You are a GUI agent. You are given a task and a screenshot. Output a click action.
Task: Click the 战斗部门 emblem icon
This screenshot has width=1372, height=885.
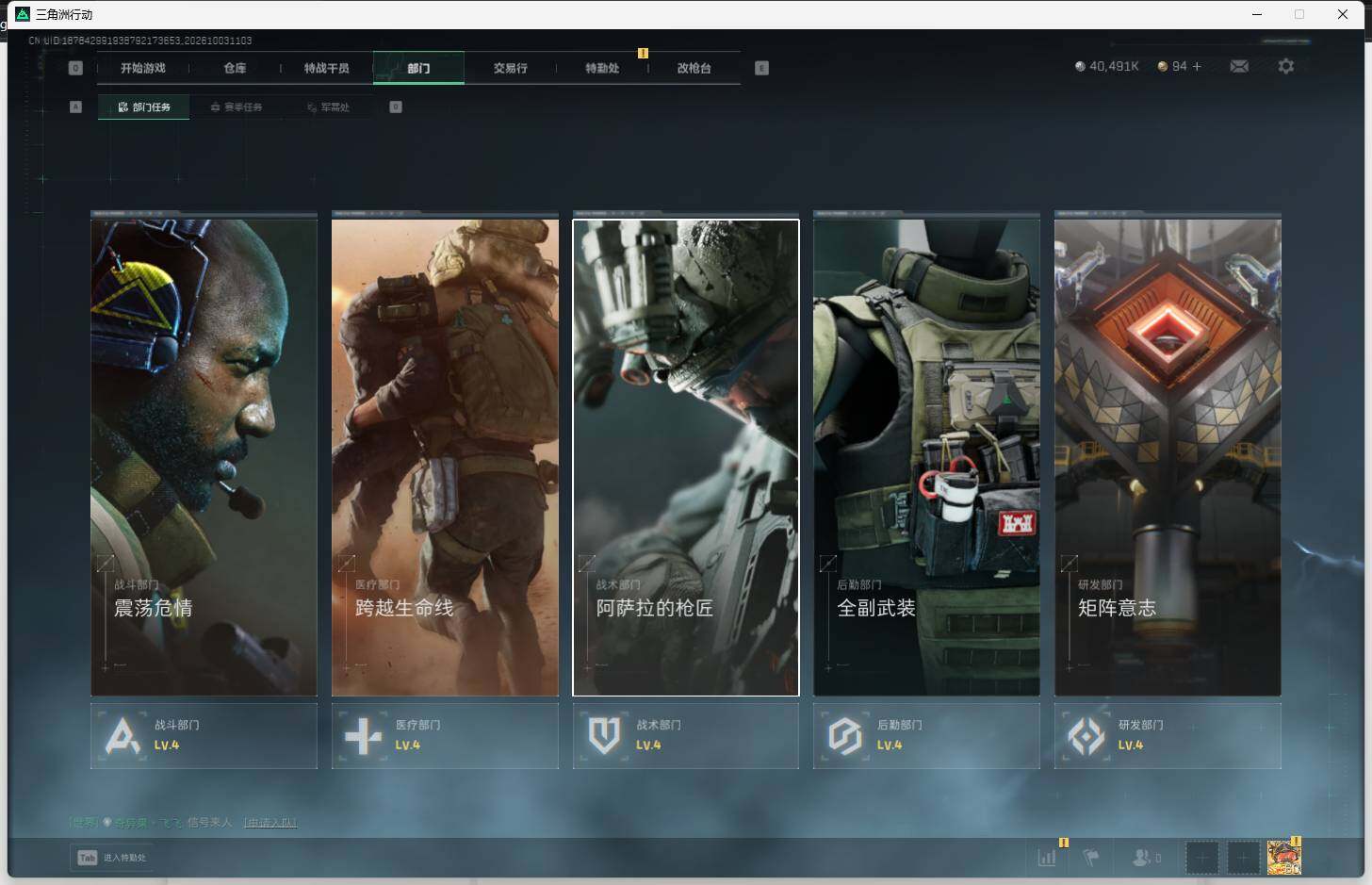coord(122,735)
